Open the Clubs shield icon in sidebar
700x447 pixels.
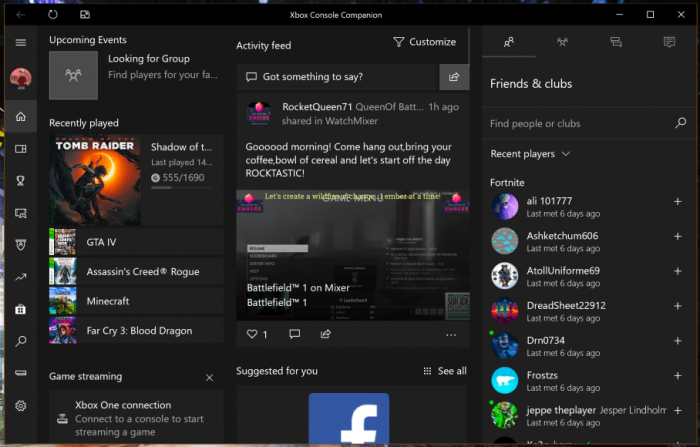(x=20, y=245)
